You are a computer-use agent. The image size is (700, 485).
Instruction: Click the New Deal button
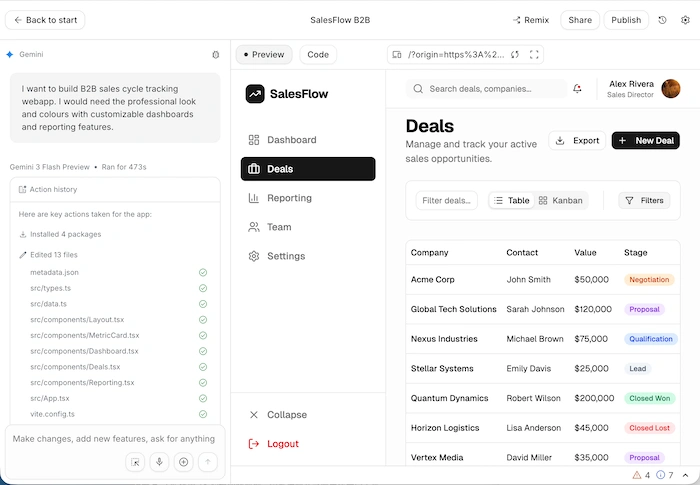(645, 141)
